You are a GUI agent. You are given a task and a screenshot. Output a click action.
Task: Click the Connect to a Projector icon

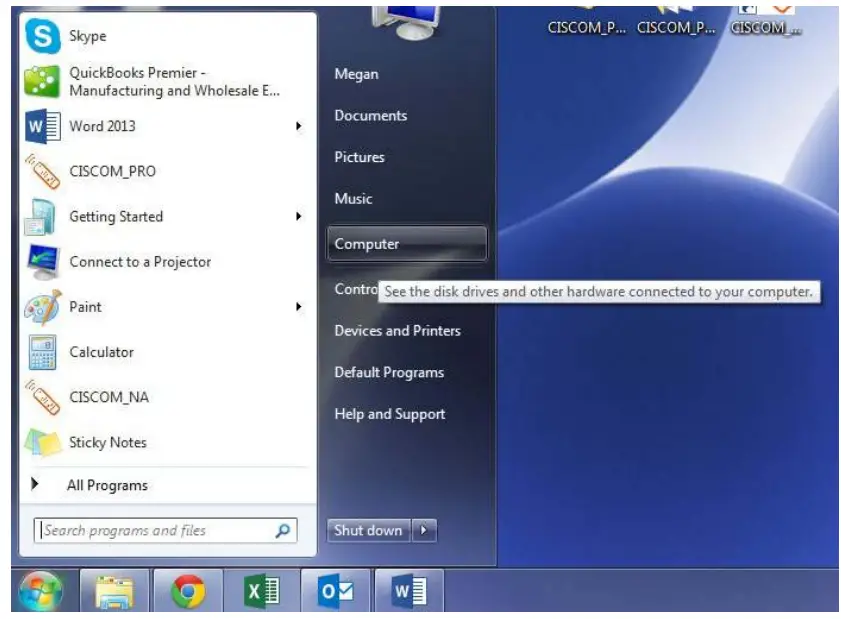[43, 262]
